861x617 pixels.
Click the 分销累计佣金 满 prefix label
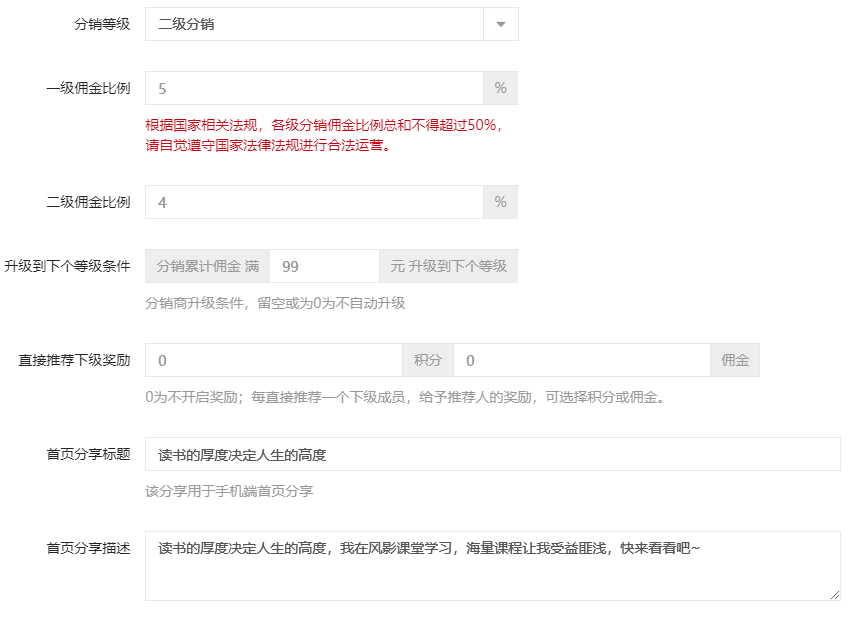click(x=208, y=266)
